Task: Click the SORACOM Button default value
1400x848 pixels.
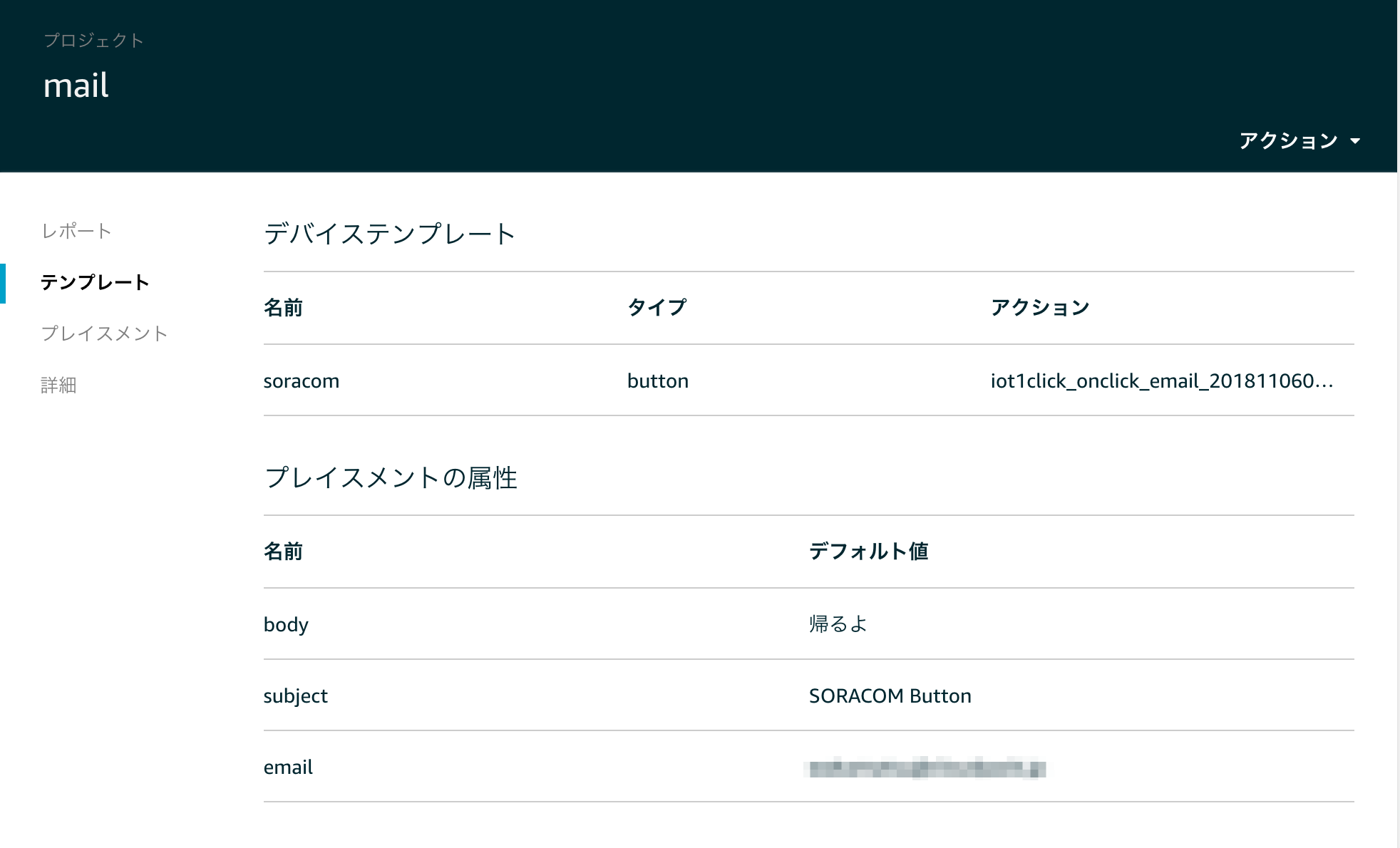Action: 889,696
